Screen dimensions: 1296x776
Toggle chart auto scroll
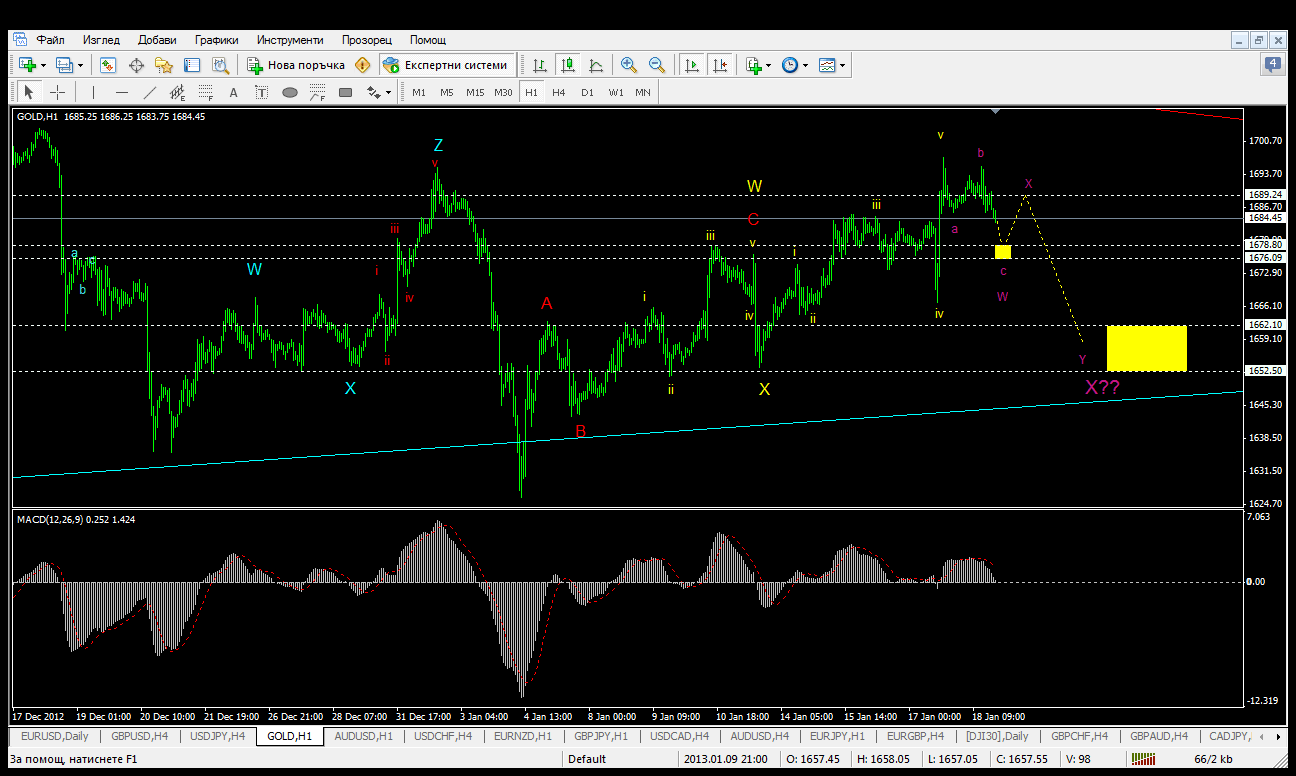point(691,65)
